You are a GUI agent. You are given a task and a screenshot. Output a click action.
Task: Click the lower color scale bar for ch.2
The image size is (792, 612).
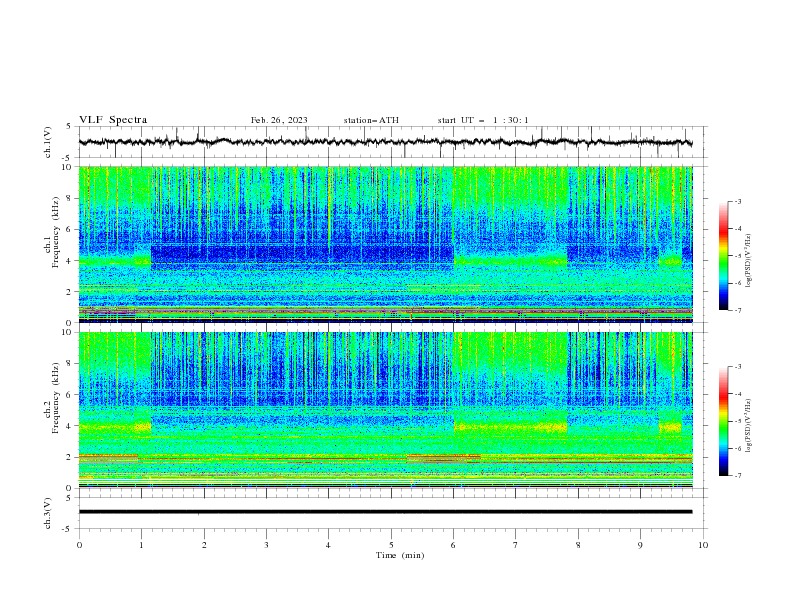[723, 421]
